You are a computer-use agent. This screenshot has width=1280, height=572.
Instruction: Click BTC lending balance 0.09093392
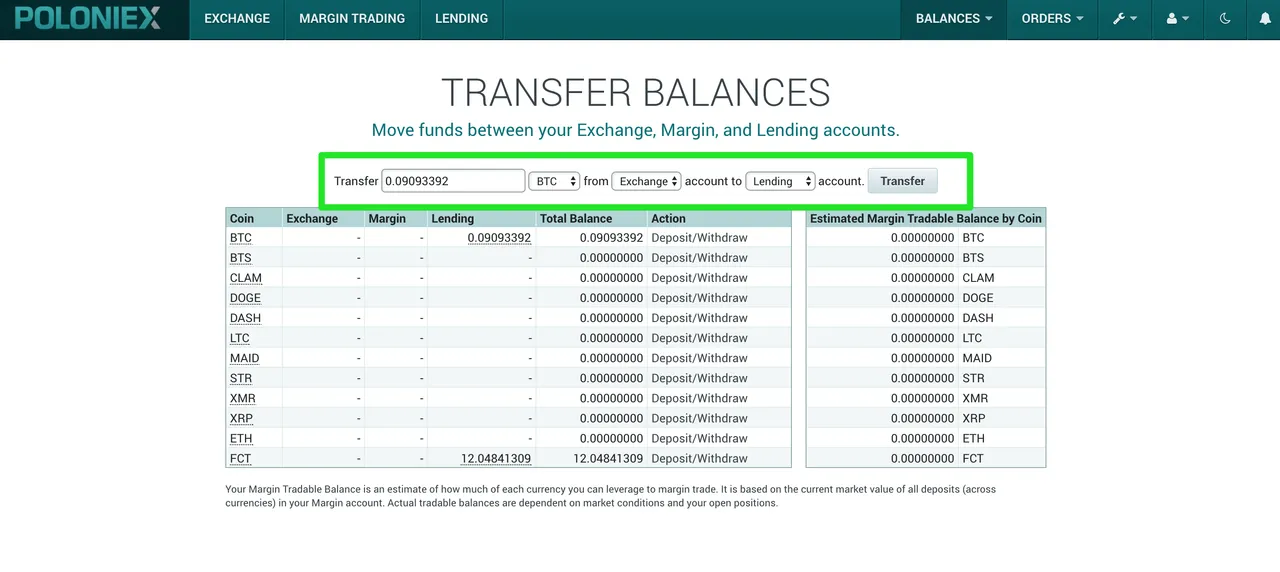[x=499, y=238]
